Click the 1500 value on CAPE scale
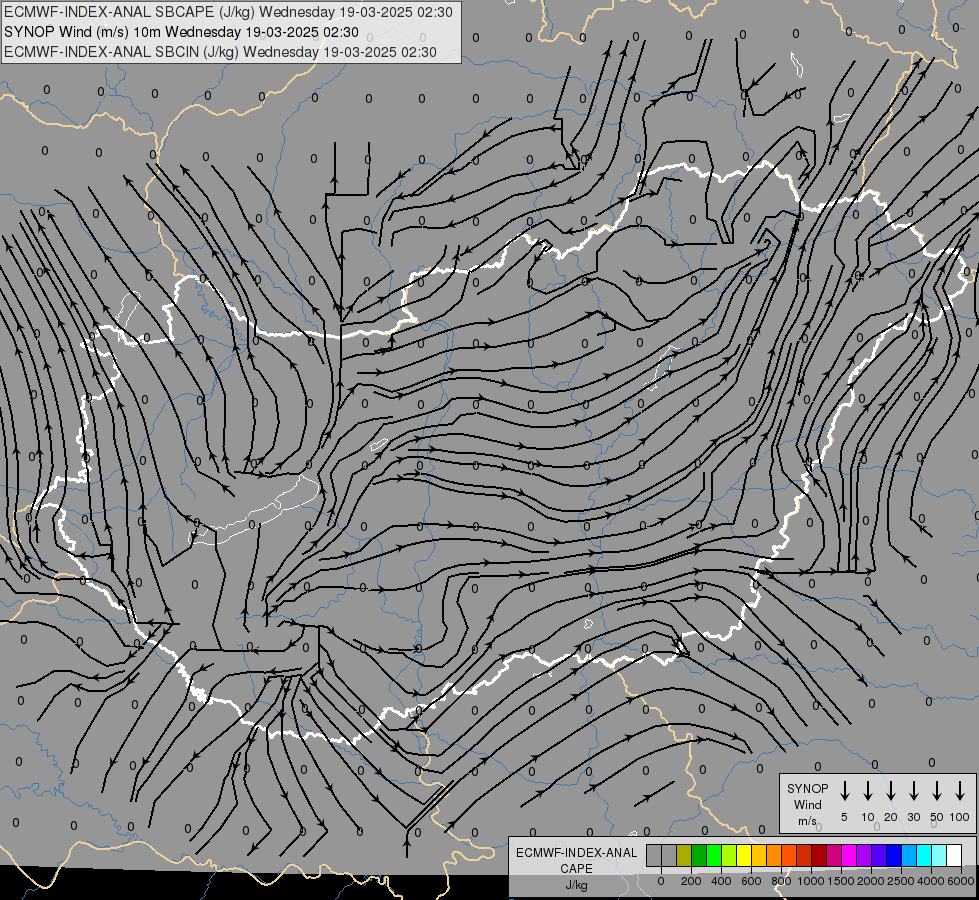The width and height of the screenshot is (979, 900). (x=841, y=881)
